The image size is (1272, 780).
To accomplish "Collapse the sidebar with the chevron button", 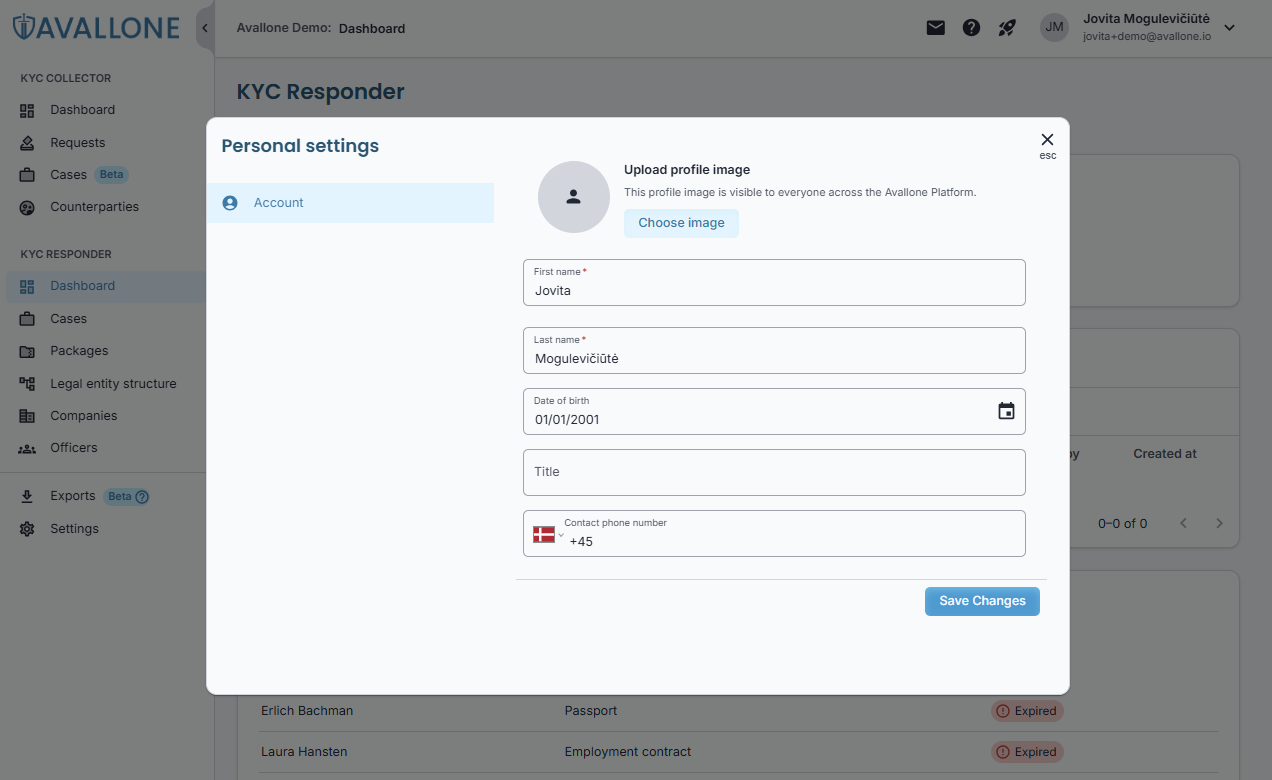I will pos(205,28).
